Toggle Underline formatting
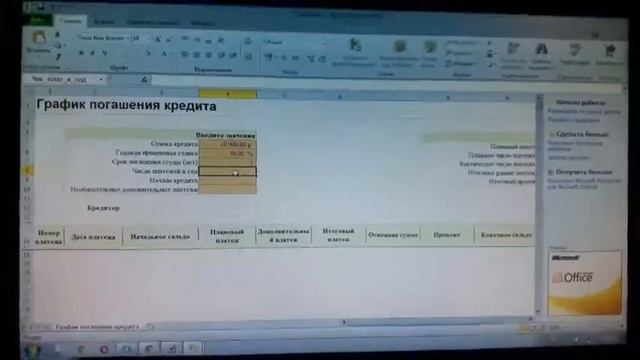 point(104,53)
